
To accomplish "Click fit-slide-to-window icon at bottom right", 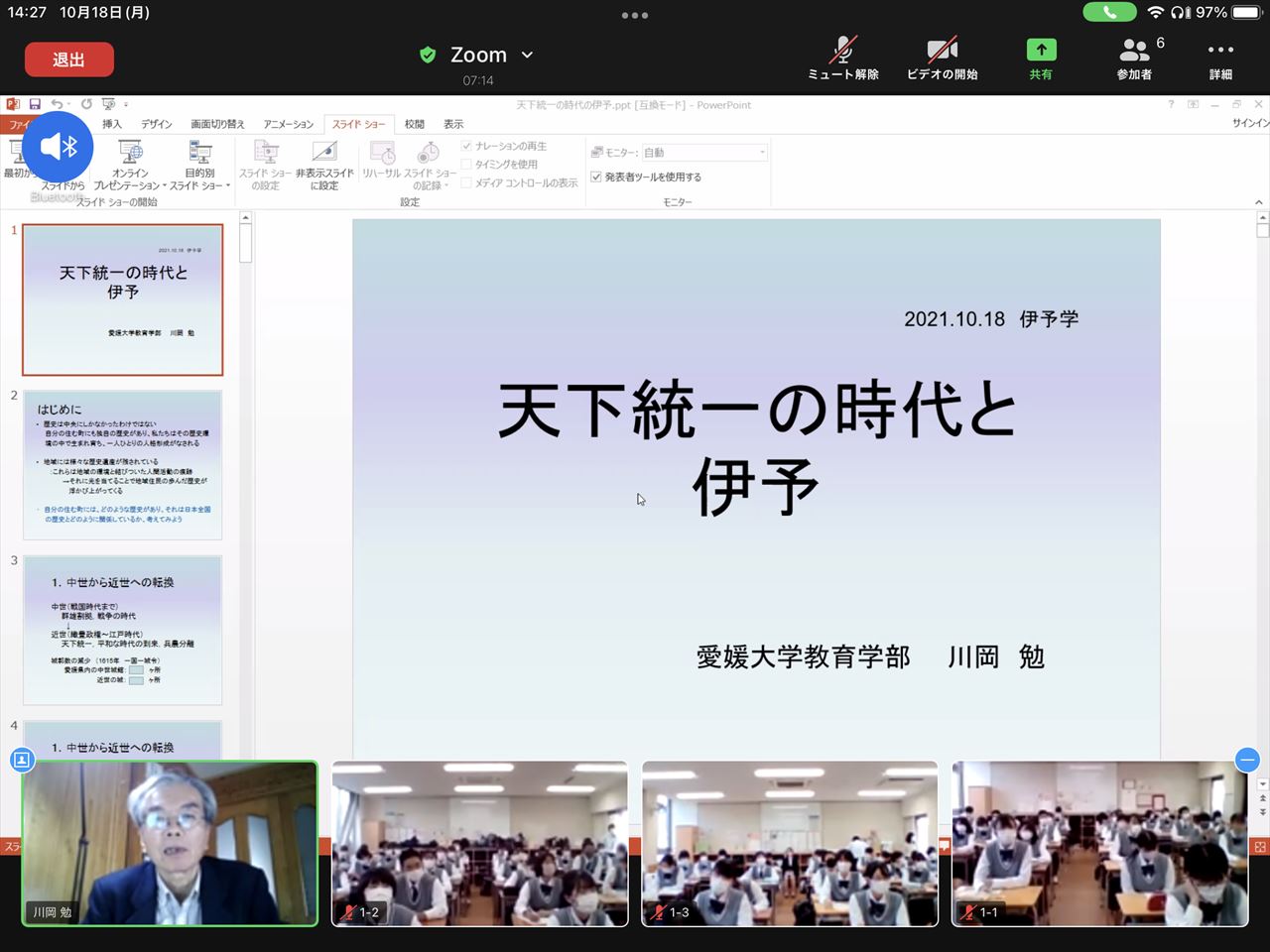I will (x=1260, y=847).
